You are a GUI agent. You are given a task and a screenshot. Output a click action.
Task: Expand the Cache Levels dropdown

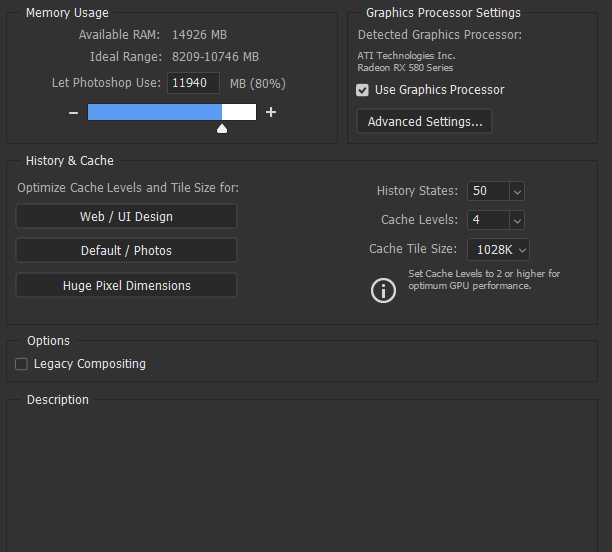(517, 221)
